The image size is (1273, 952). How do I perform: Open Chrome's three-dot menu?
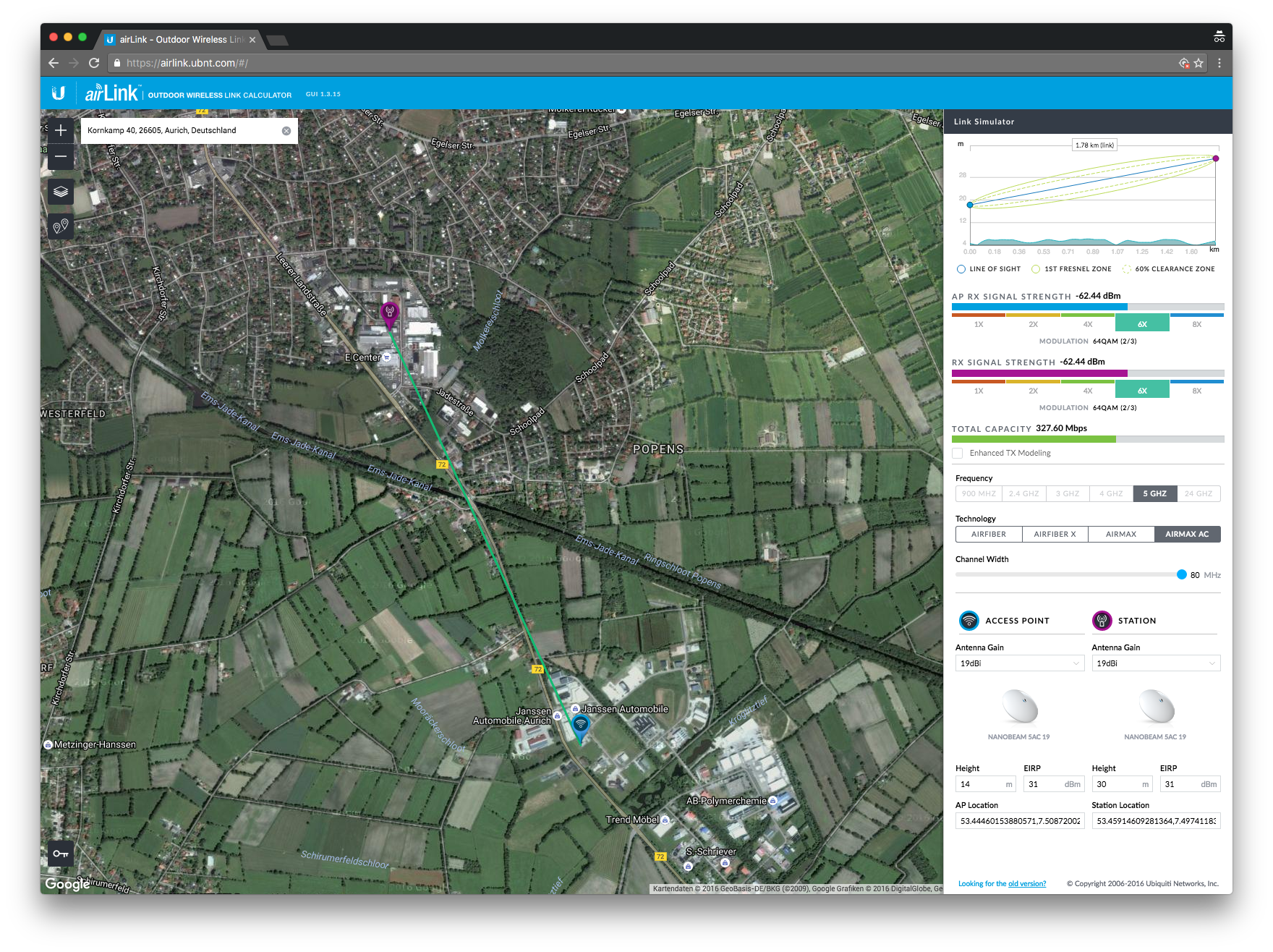(1219, 63)
